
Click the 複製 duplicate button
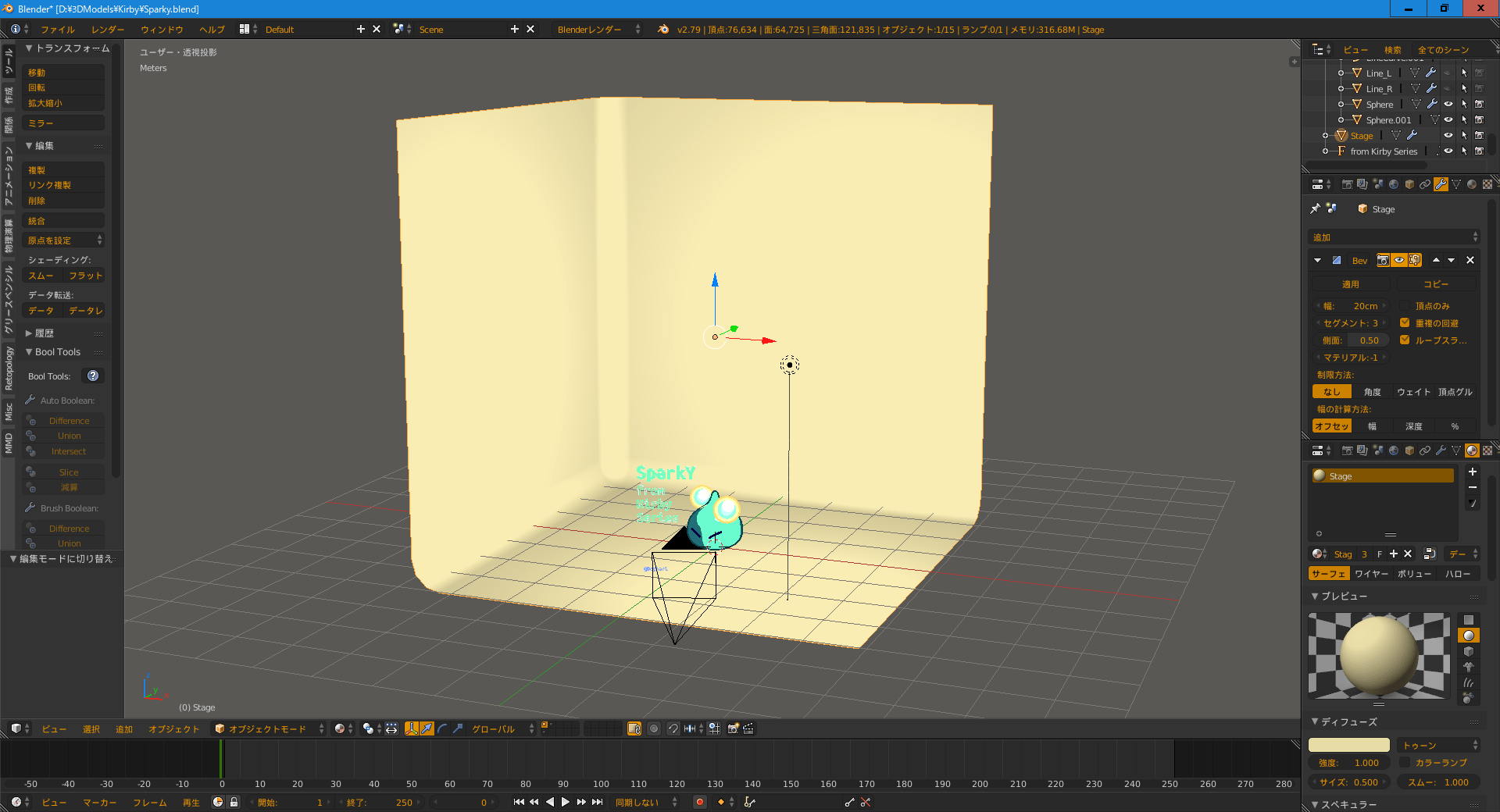coord(64,169)
